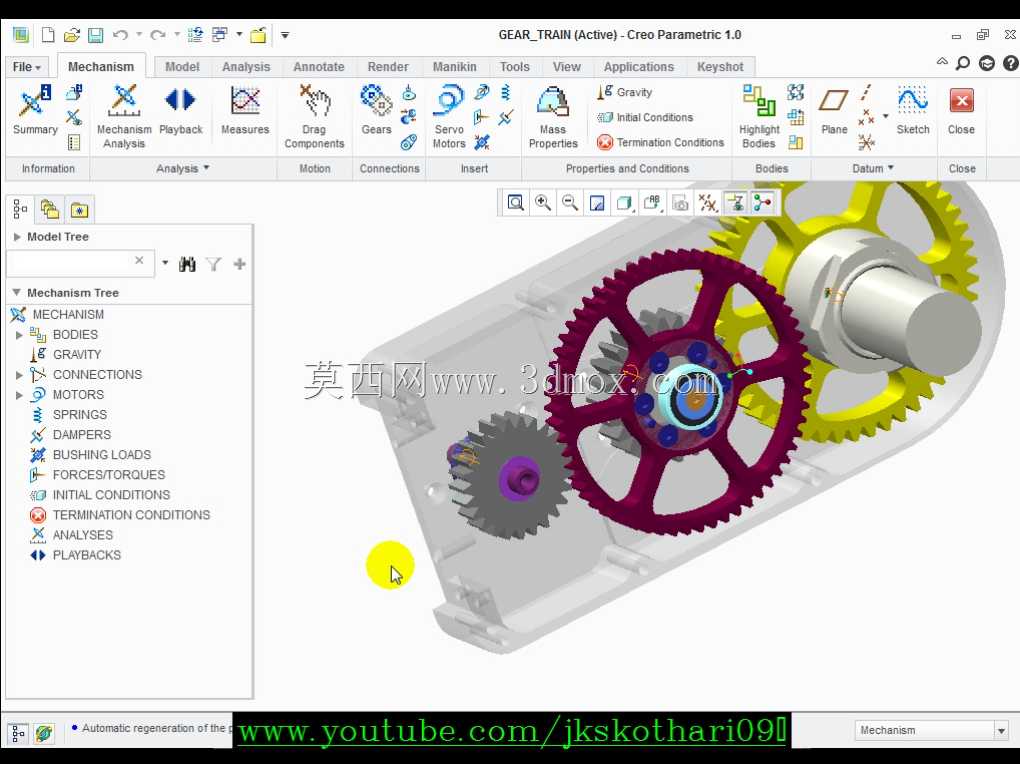Open the folder browser navigator tab
Viewport: 1020px width, 764px height.
click(x=49, y=210)
